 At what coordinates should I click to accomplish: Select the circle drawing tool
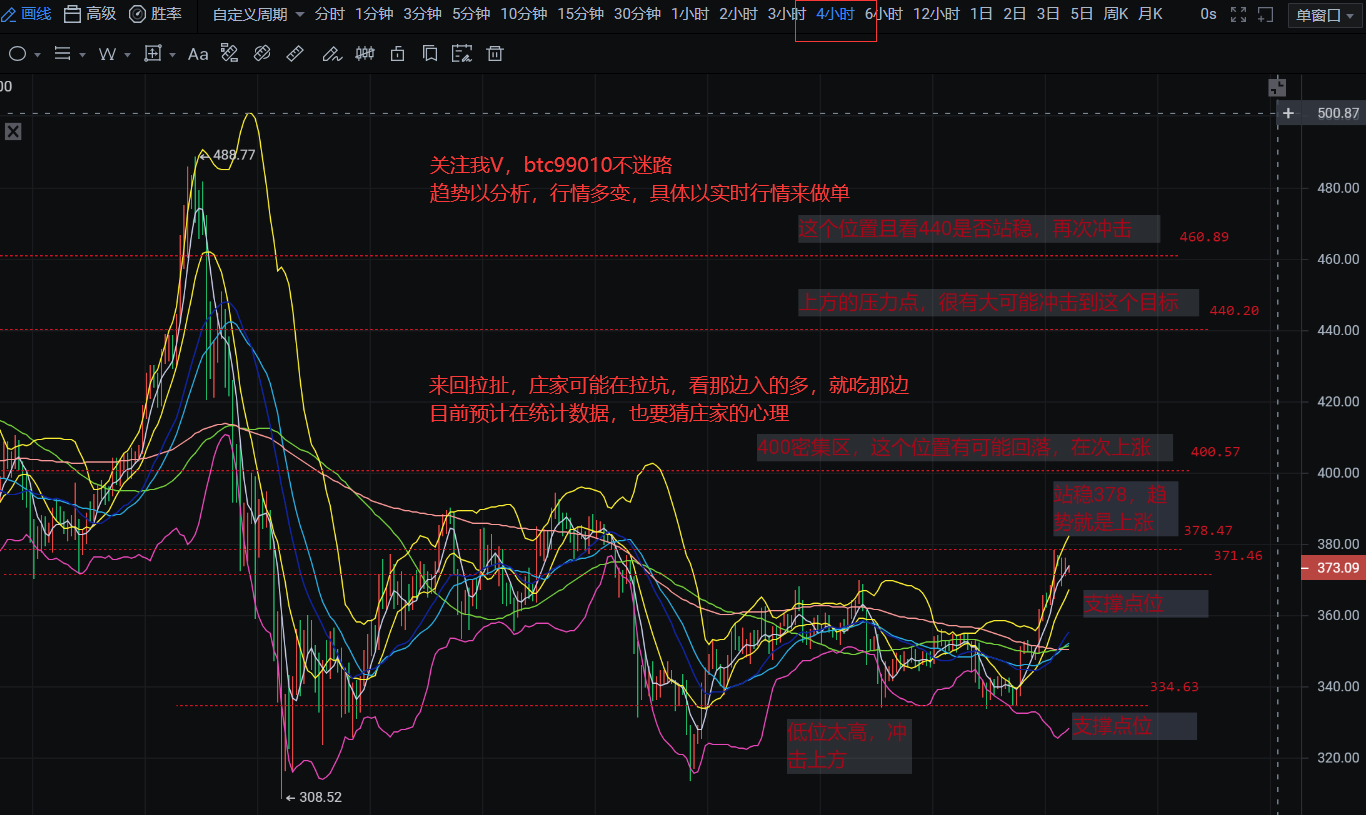17,53
